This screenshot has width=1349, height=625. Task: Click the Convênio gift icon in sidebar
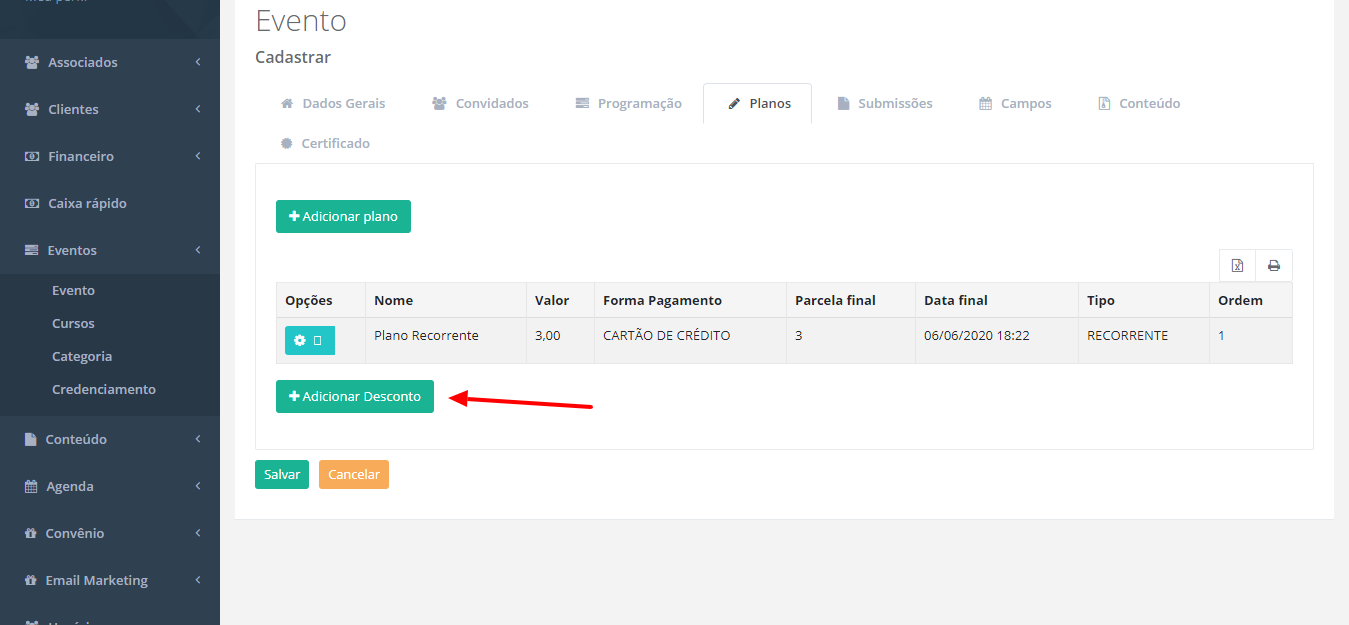30,534
